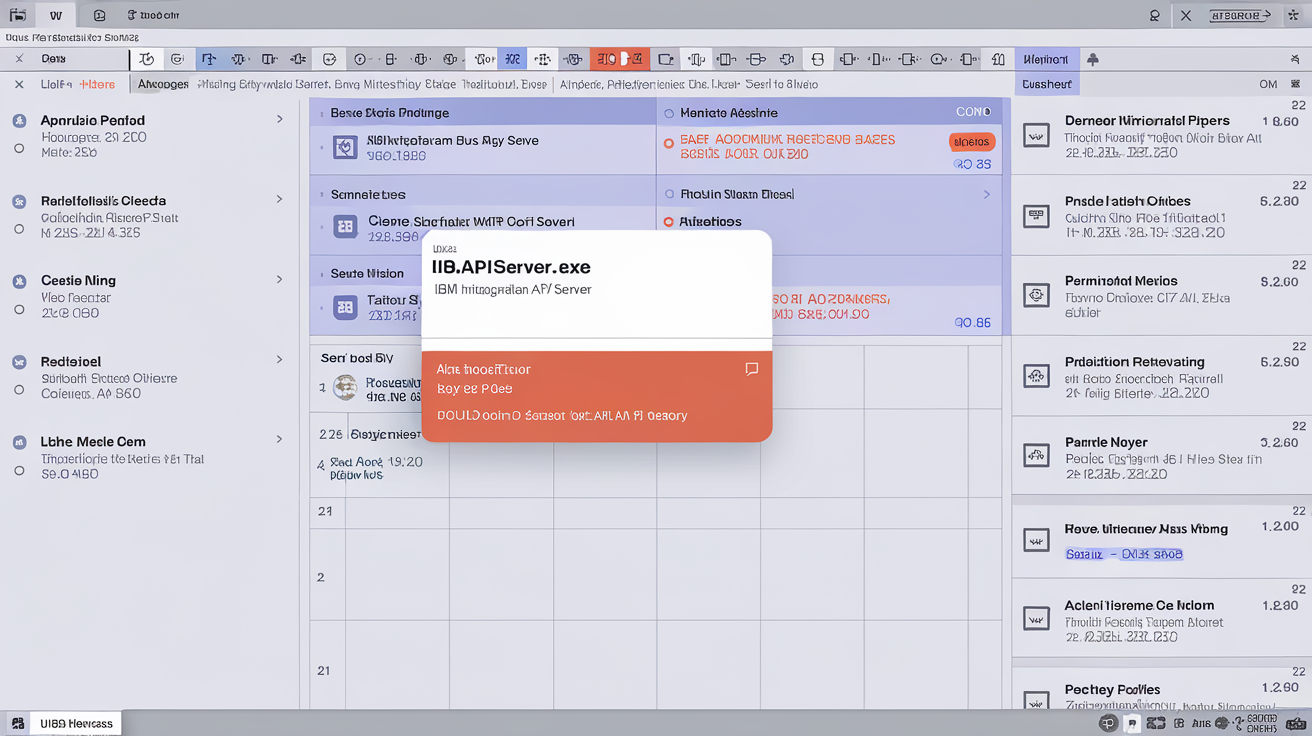This screenshot has width=1312, height=736.
Task: Click the icon beside the Taitour entry
Action: [345, 308]
